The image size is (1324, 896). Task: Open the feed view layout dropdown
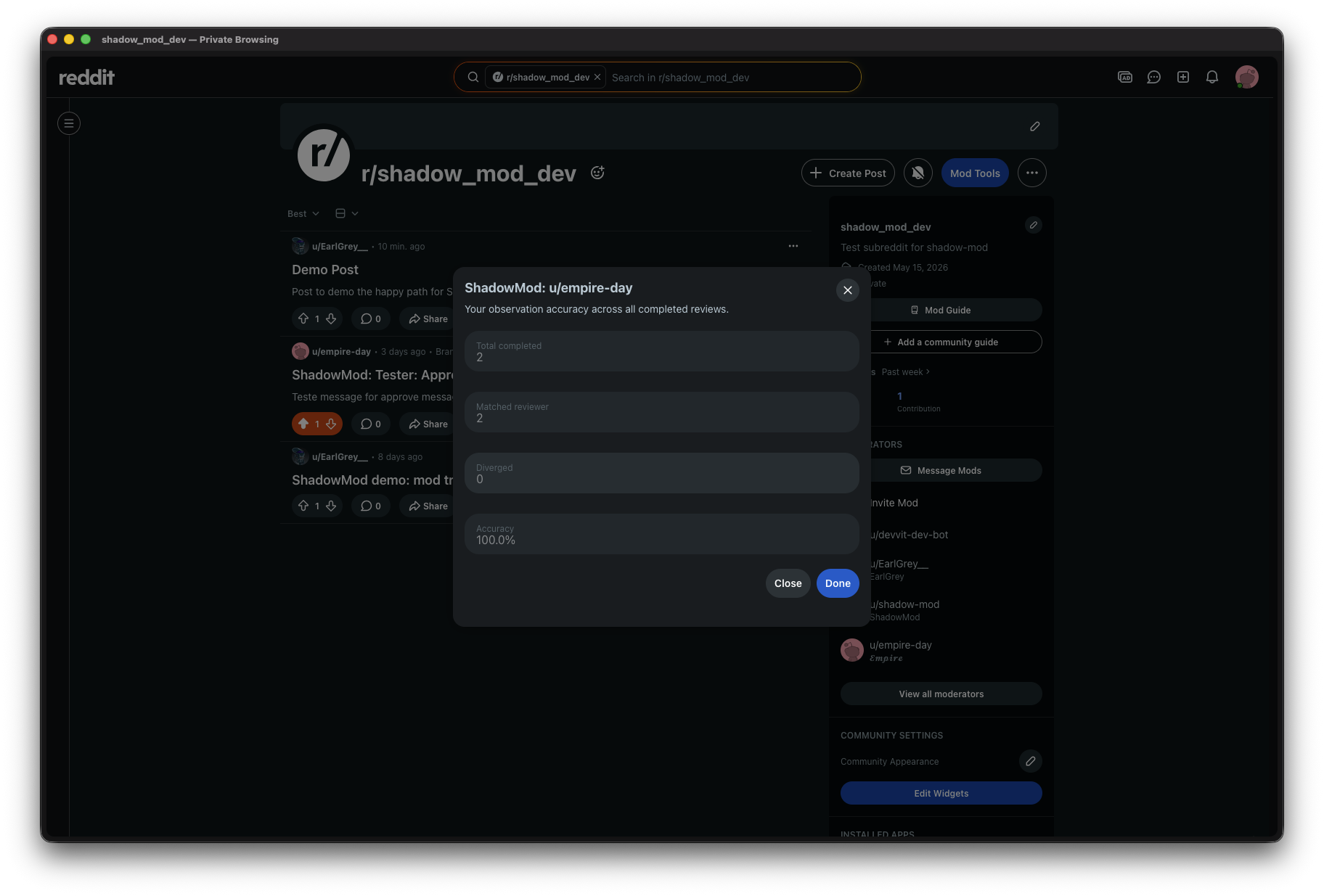tap(347, 214)
